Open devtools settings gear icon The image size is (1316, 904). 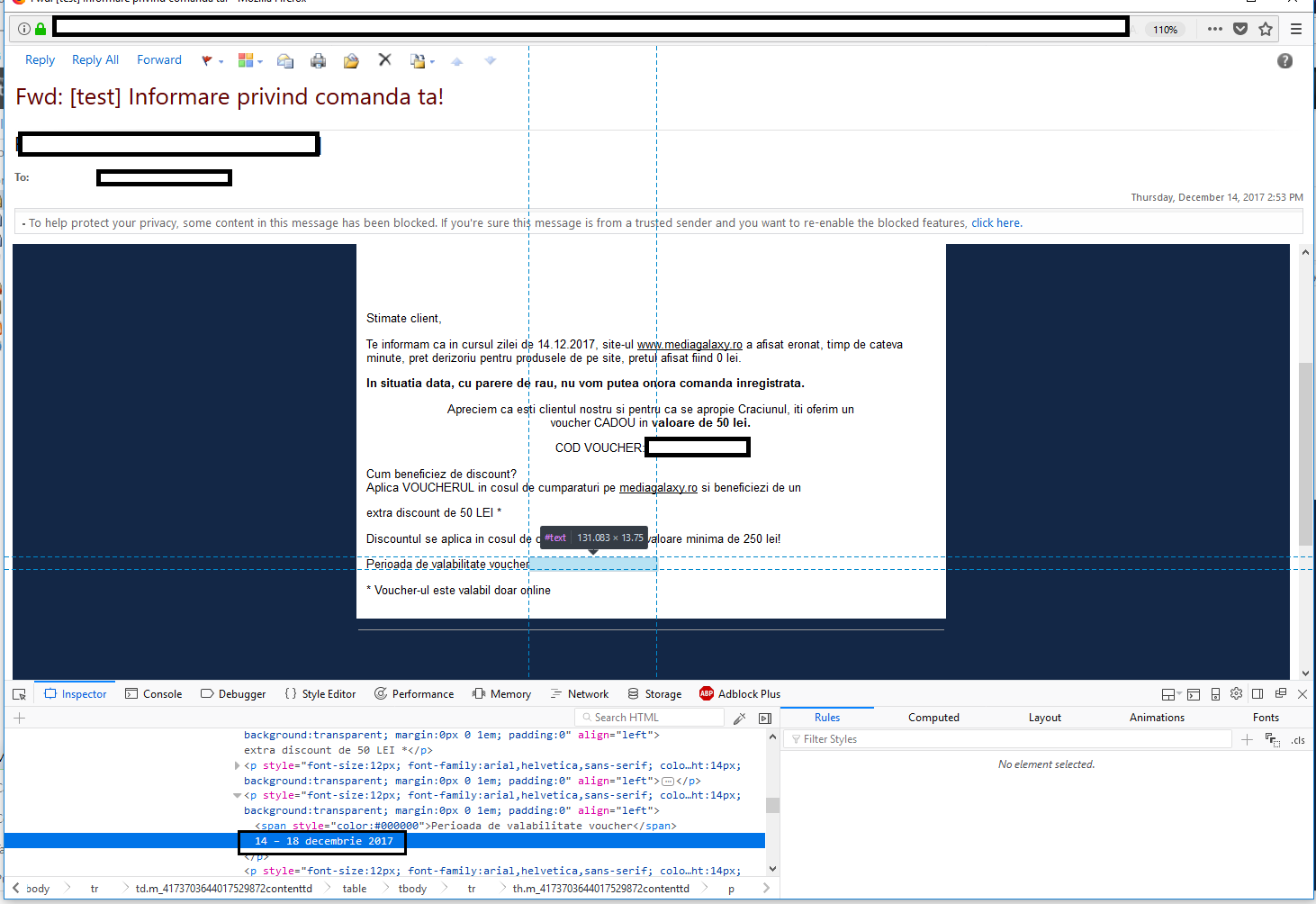pyautogui.click(x=1236, y=694)
